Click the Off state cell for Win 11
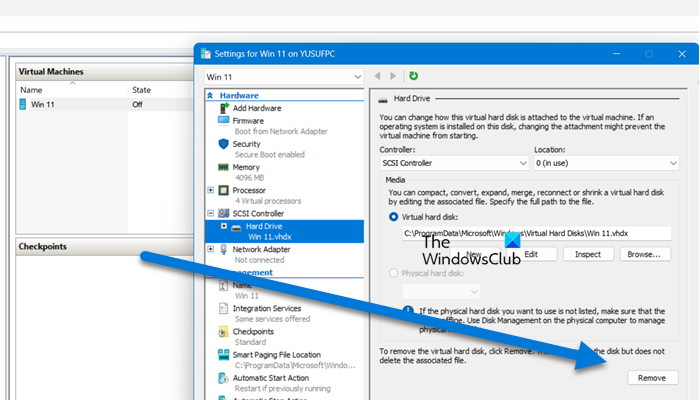 pos(137,104)
